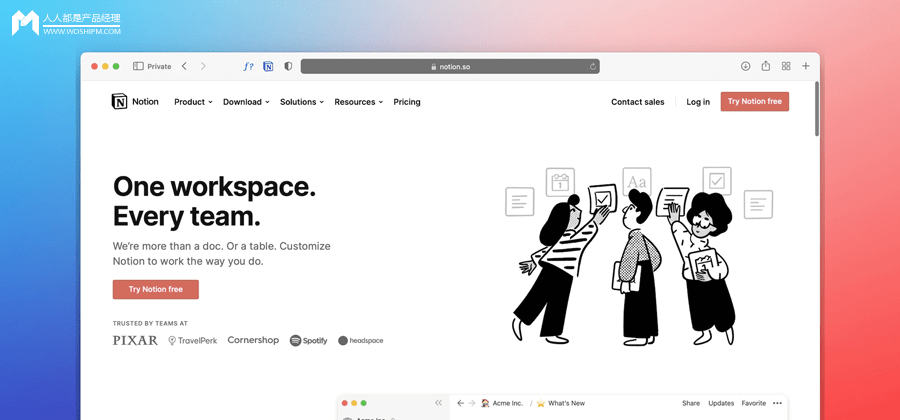Click the Safari share icon
This screenshot has width=900, height=420.
click(x=765, y=66)
